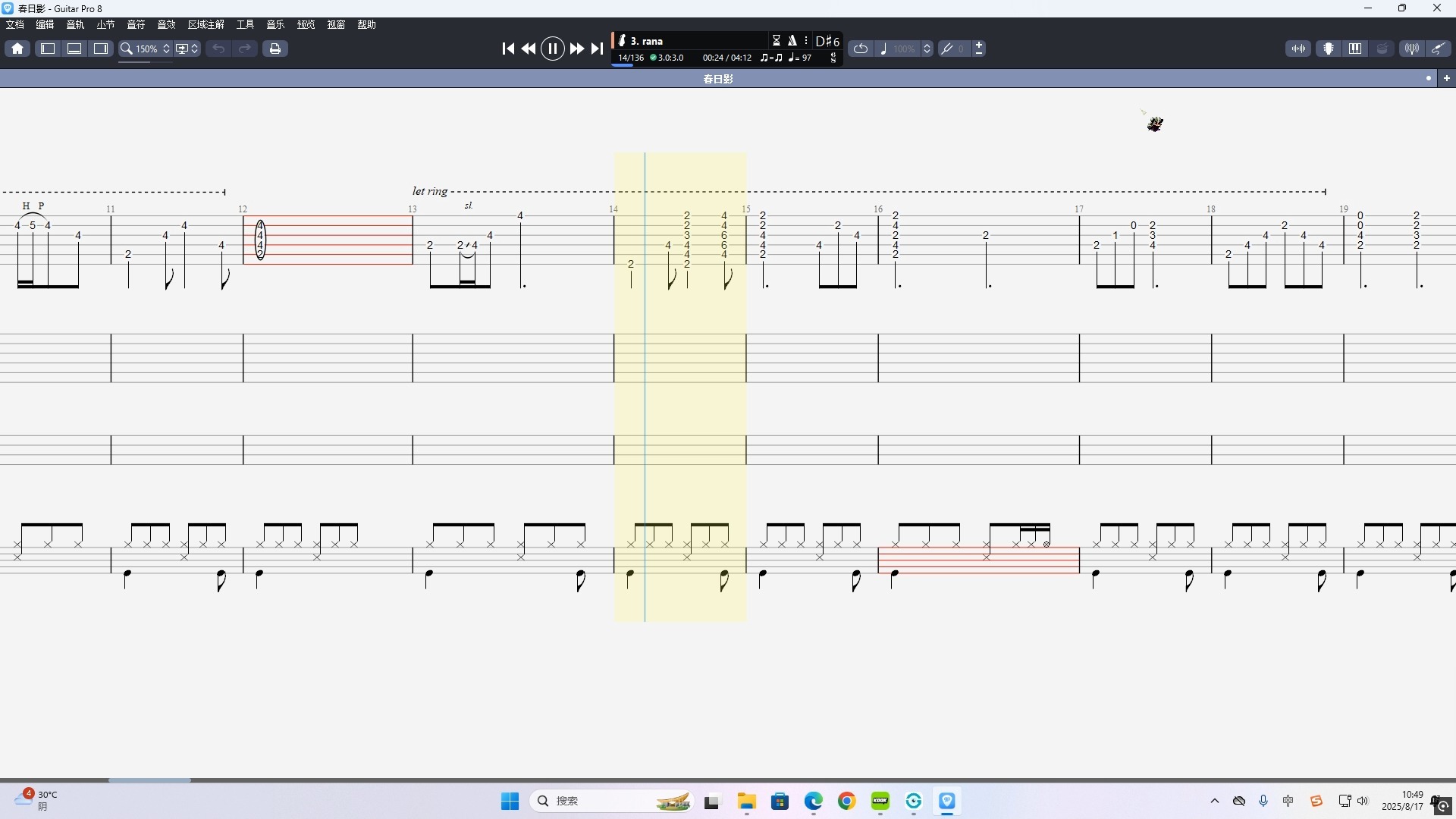
Task: Open the 音轨 menu
Action: pyautogui.click(x=76, y=25)
